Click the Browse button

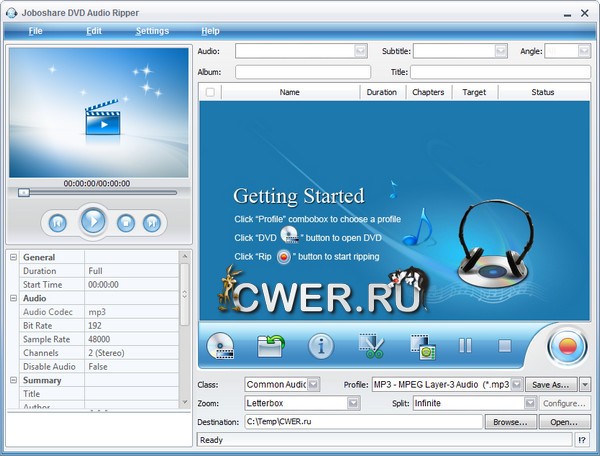pos(510,422)
